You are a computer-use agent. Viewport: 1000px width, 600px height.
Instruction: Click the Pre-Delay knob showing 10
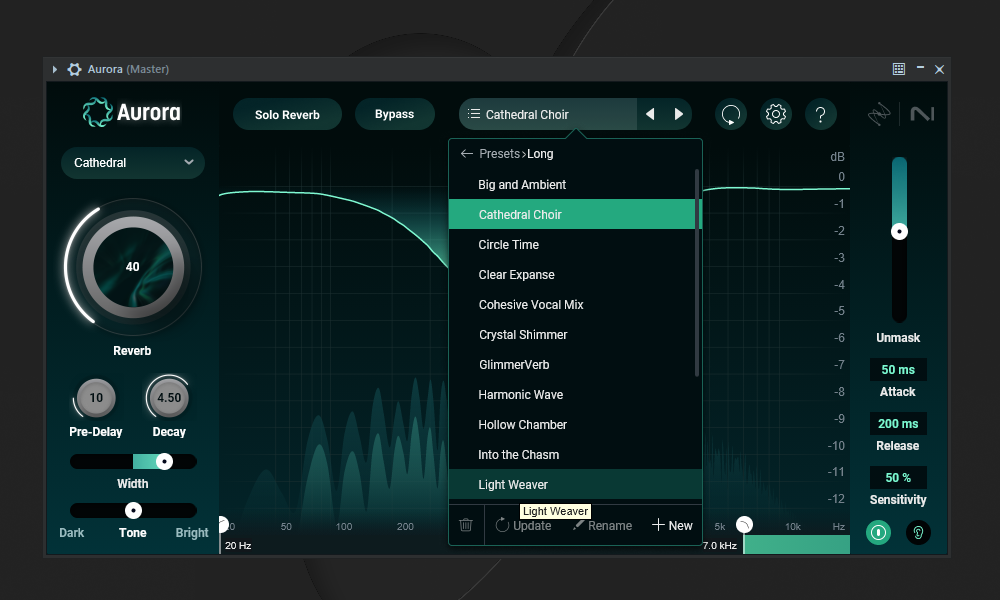pos(96,398)
